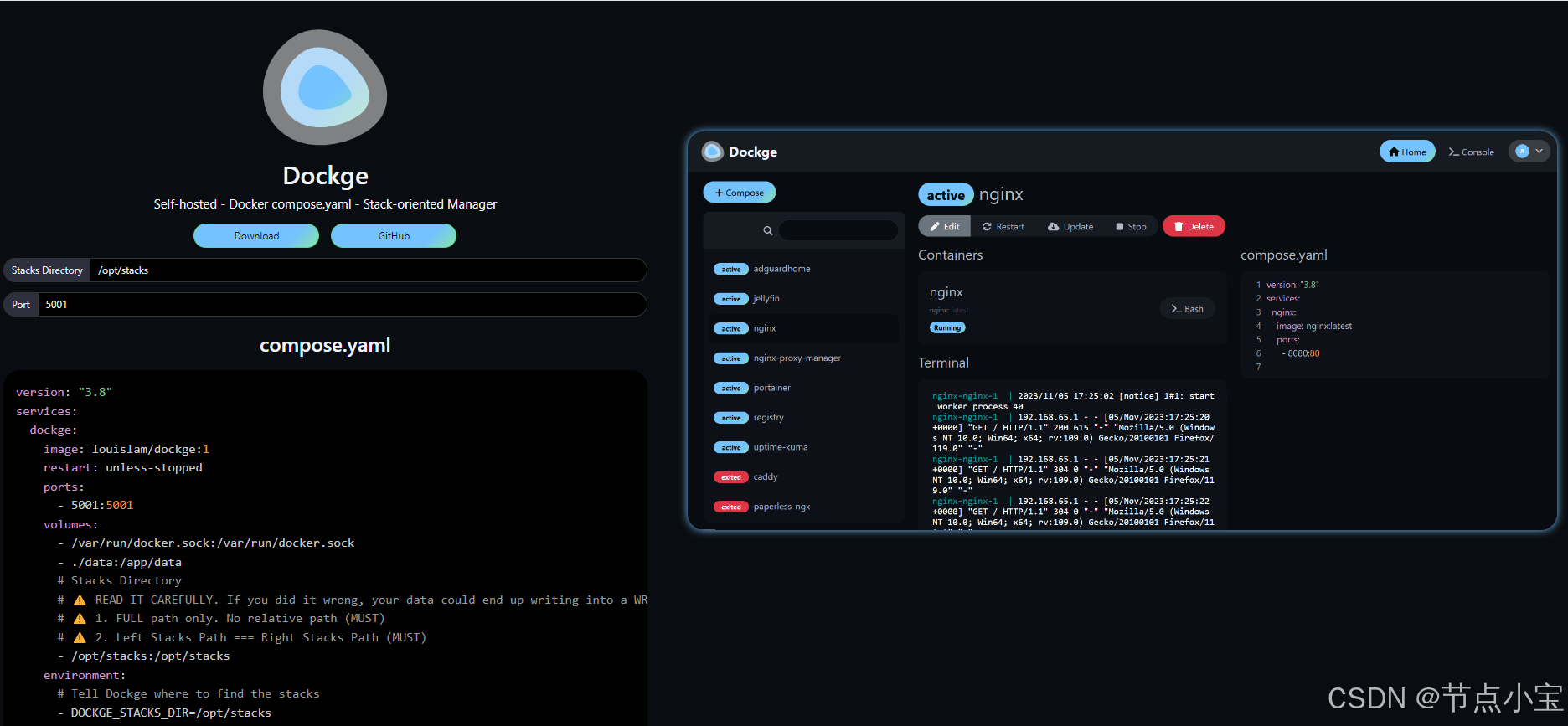The width and height of the screenshot is (1568, 726).
Task: Click the Running status badge
Action: click(x=947, y=328)
